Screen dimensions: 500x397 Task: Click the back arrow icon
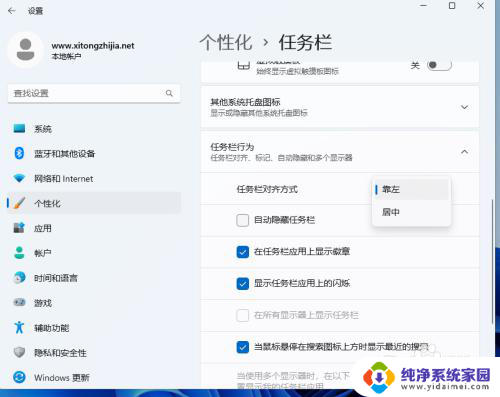point(12,11)
